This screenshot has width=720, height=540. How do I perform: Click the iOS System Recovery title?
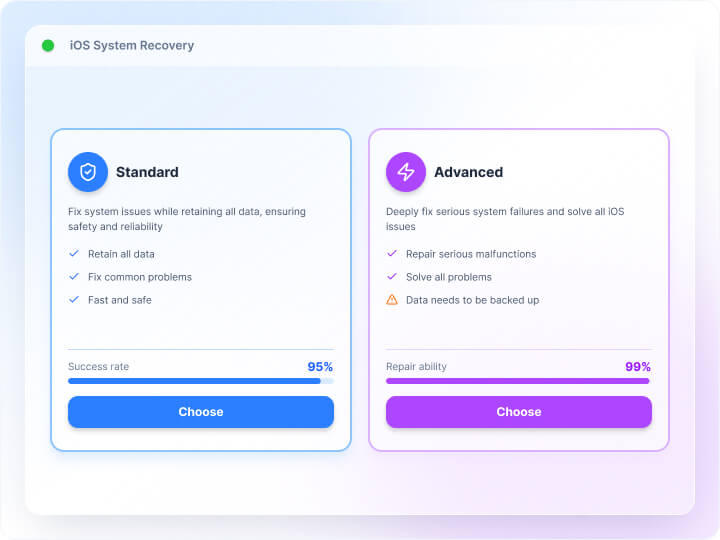click(132, 45)
